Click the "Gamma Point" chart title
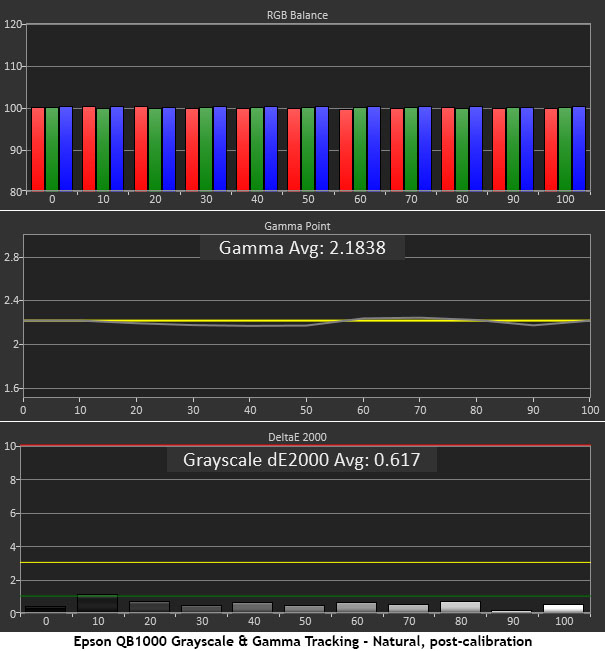The width and height of the screenshot is (605, 651). coord(297,226)
